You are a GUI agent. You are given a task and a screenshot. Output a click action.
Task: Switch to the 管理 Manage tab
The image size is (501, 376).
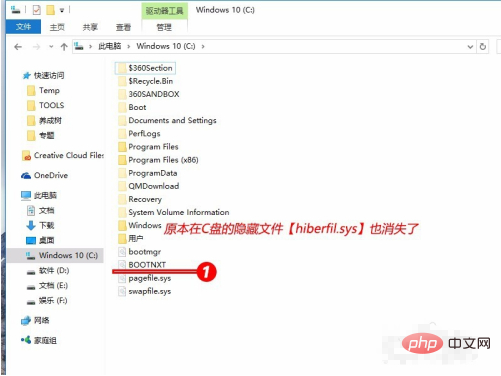(x=164, y=27)
